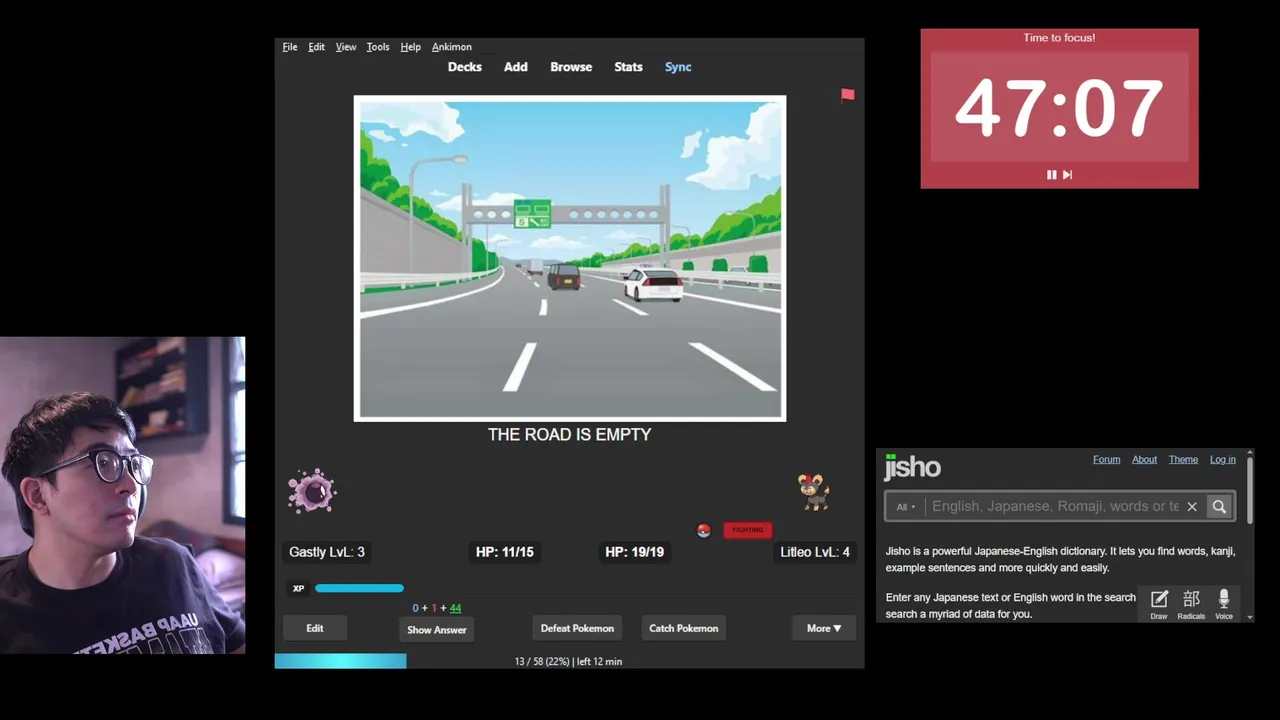
Task: Open the File menu
Action: 290,47
